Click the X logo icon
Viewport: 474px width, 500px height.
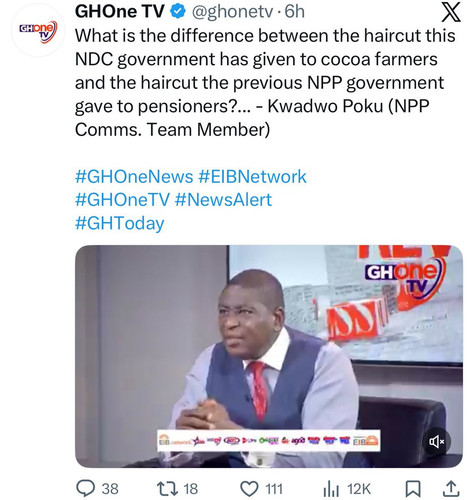pos(451,13)
